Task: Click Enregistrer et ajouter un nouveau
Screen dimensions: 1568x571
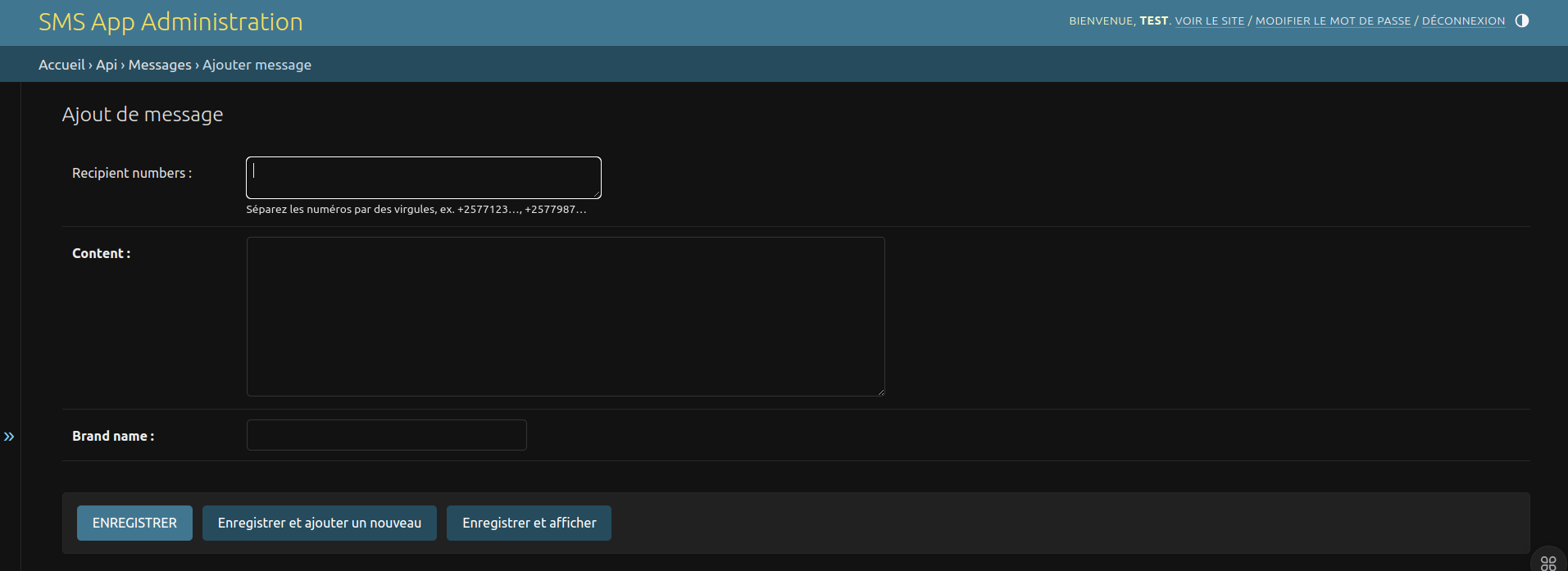Action: pos(320,523)
